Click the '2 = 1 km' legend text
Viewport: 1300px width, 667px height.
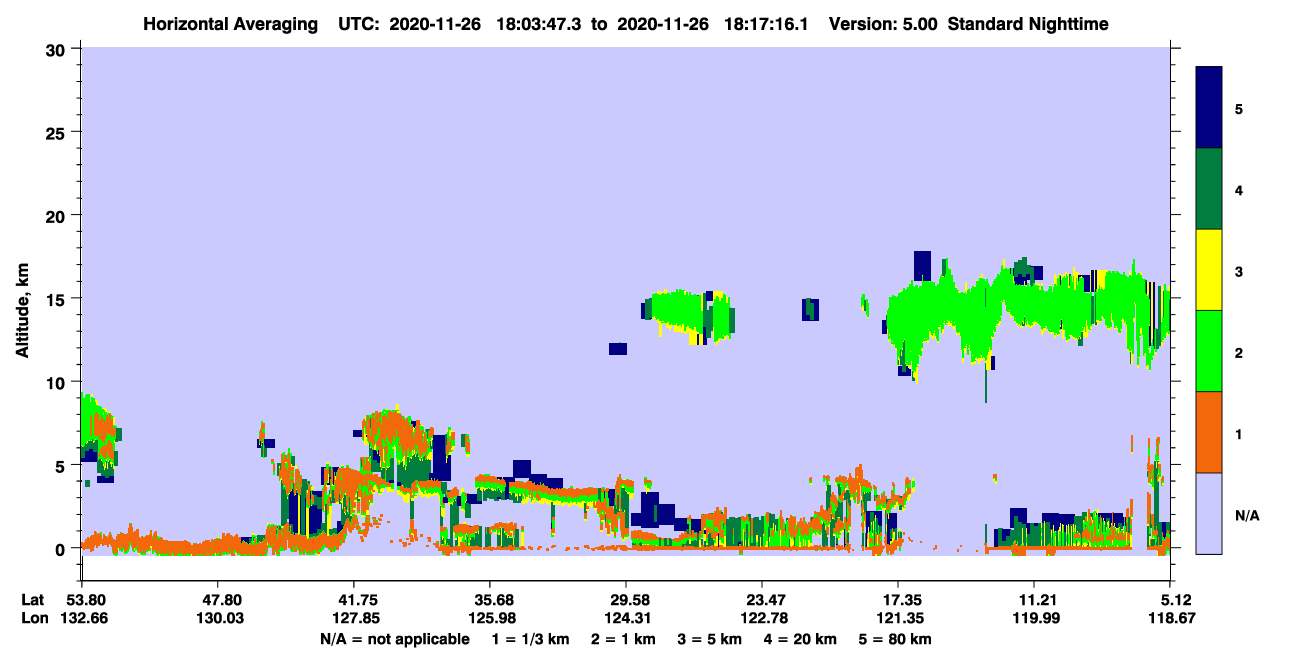click(x=623, y=639)
